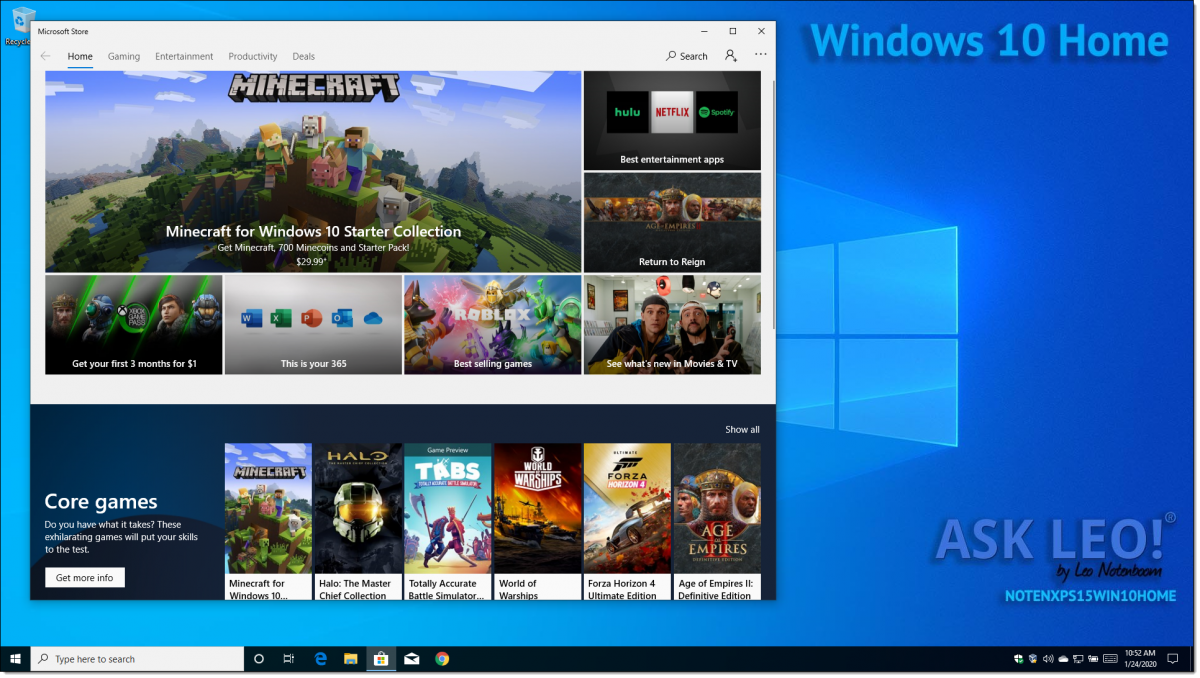Click Show all for Core games
The image size is (1200, 678).
point(742,429)
